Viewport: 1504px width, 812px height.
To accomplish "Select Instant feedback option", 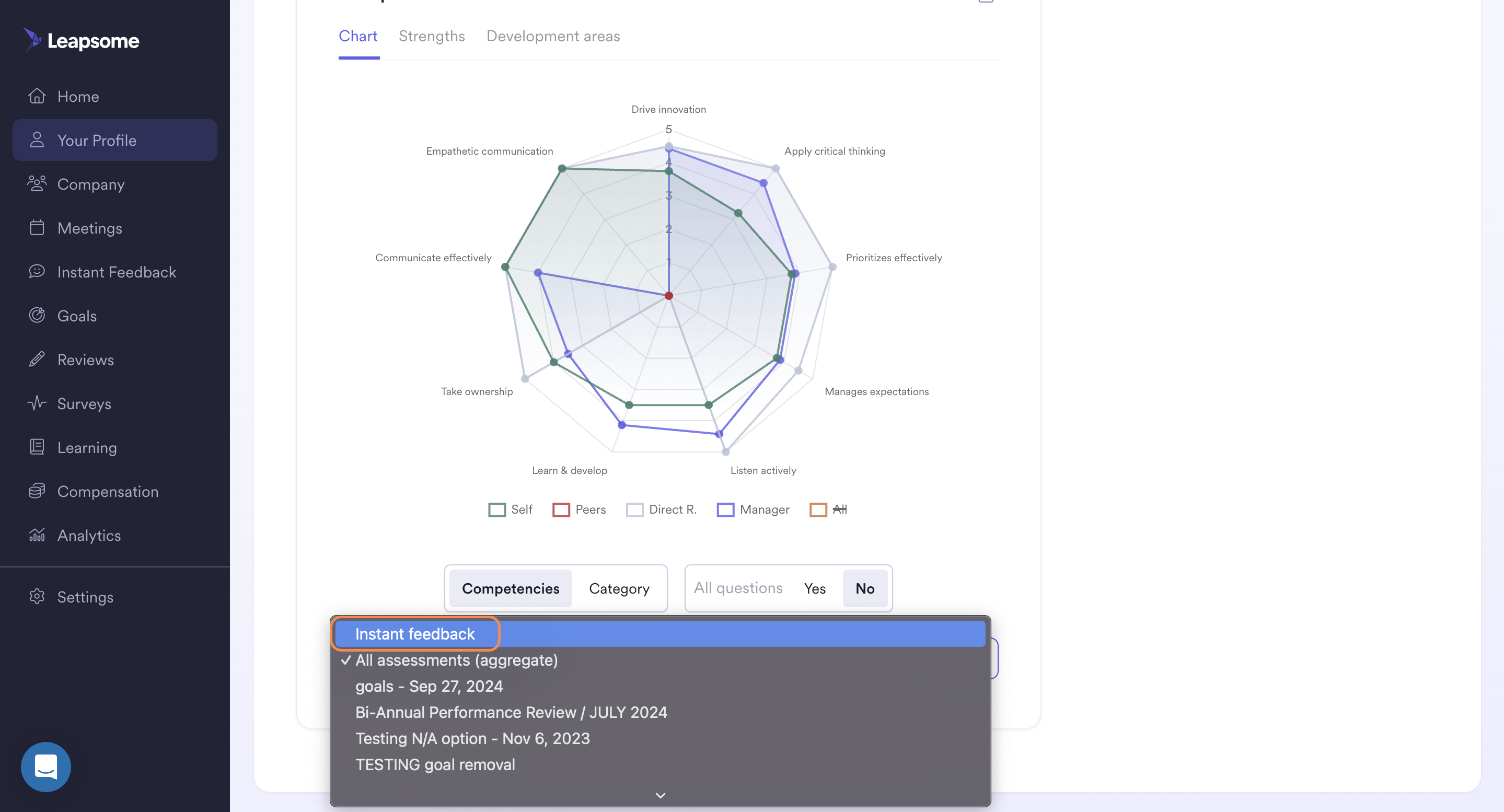I will click(x=660, y=633).
